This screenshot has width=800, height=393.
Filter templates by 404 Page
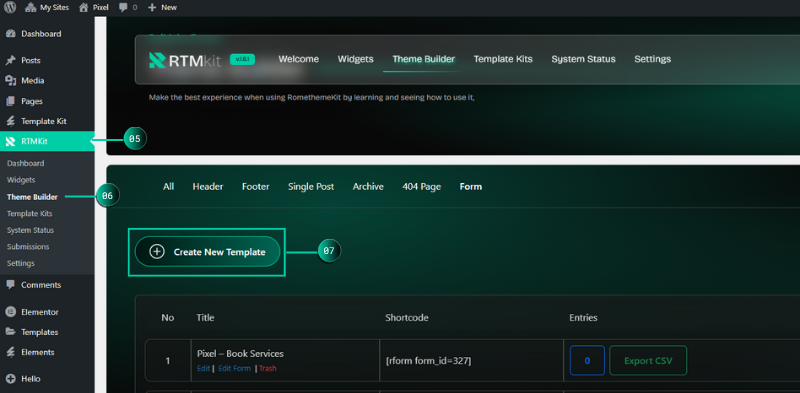(421, 187)
